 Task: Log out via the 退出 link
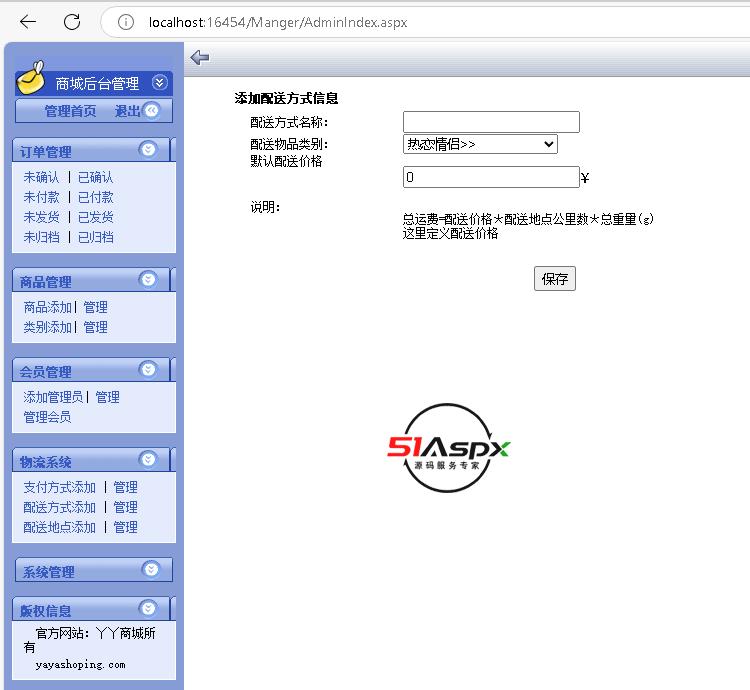(127, 111)
